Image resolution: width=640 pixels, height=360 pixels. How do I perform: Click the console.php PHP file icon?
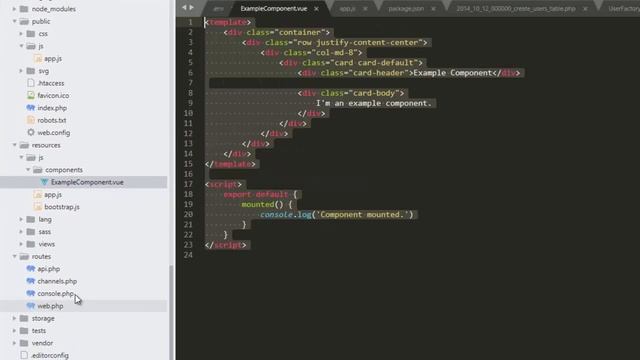point(31,293)
